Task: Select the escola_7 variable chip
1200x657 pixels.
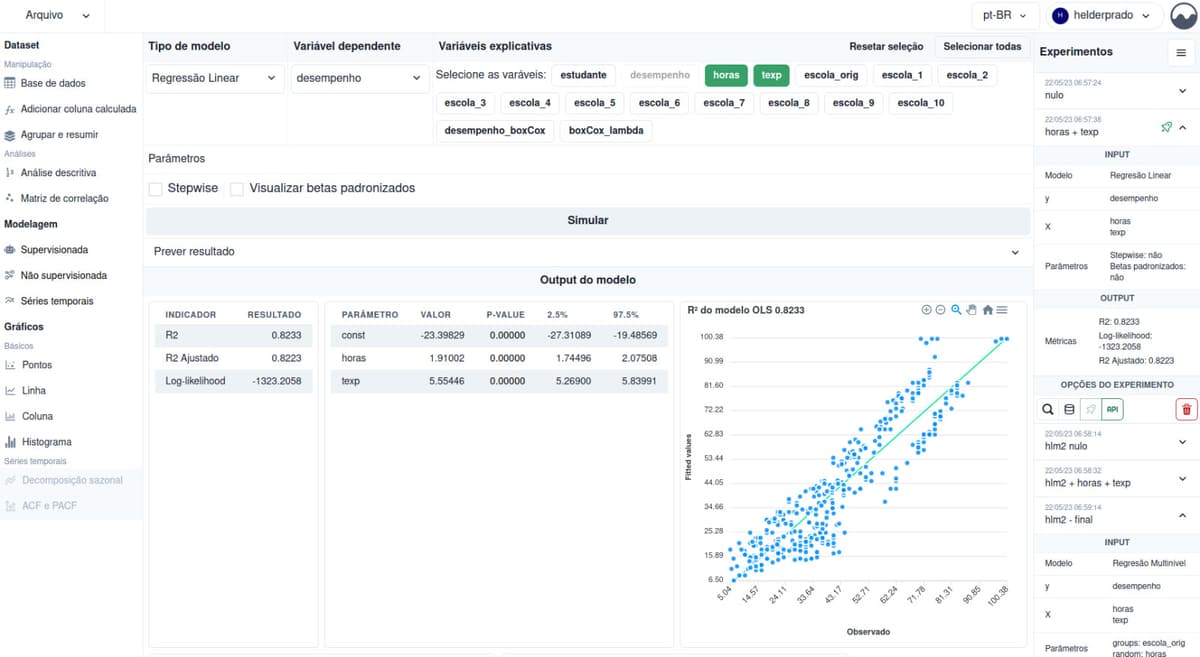Action: click(724, 102)
